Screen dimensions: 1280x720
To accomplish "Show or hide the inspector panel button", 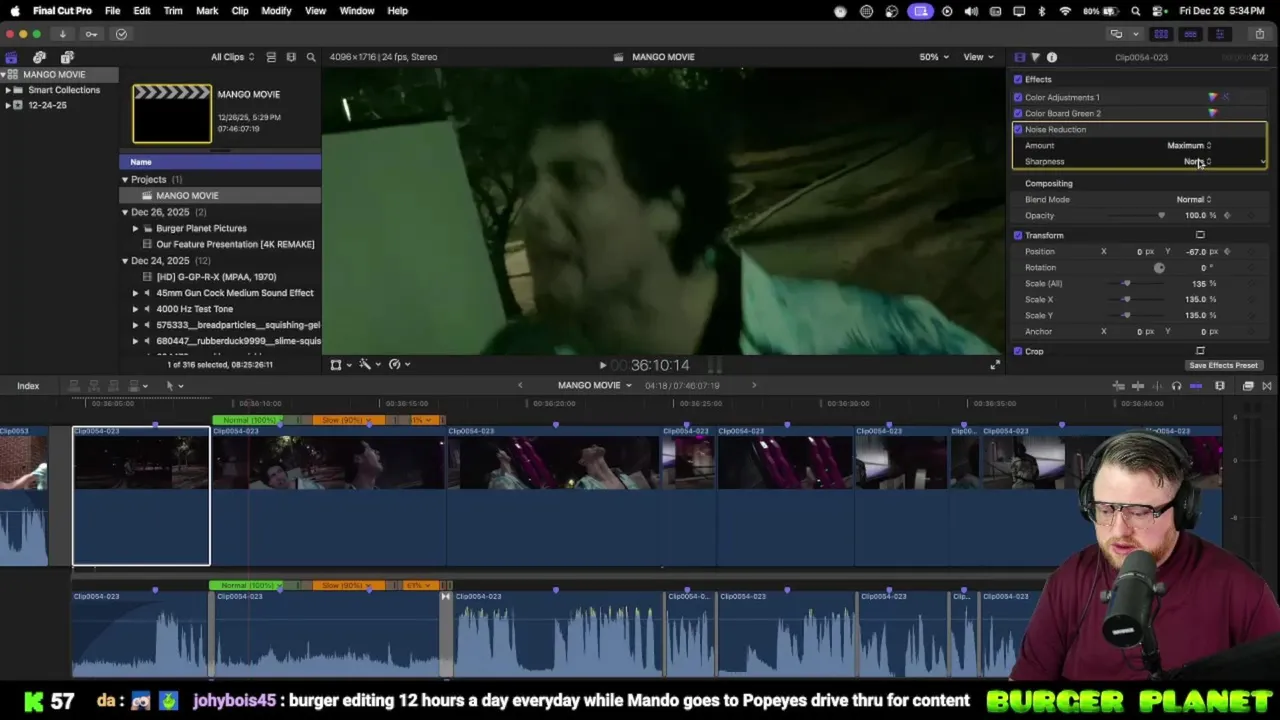I will tap(1219, 34).
